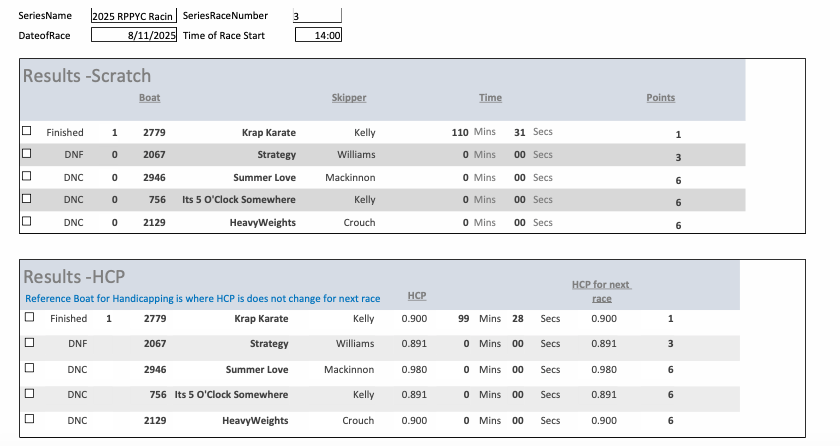Toggle Summer Love checkbox in Scratch results
The height and width of the screenshot is (446, 840).
pyautogui.click(x=27, y=177)
